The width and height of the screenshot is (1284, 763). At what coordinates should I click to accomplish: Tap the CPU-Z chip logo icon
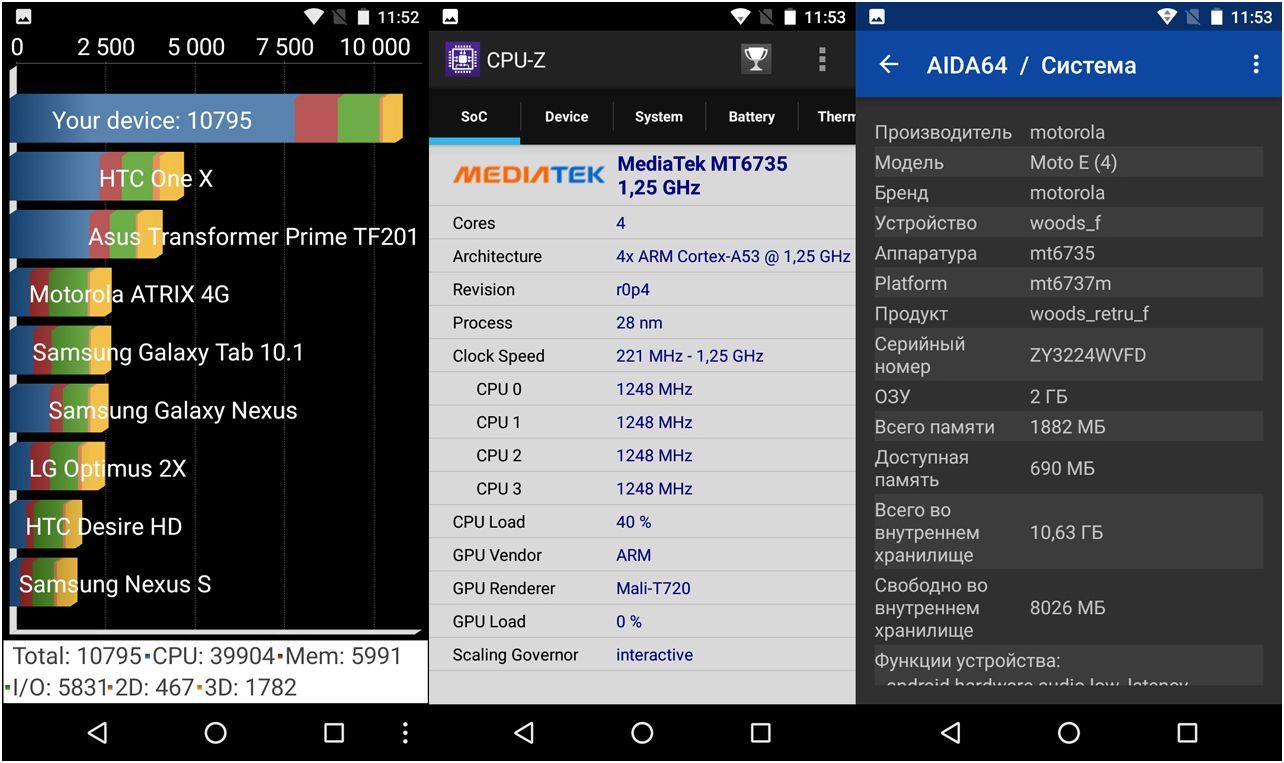(462, 60)
